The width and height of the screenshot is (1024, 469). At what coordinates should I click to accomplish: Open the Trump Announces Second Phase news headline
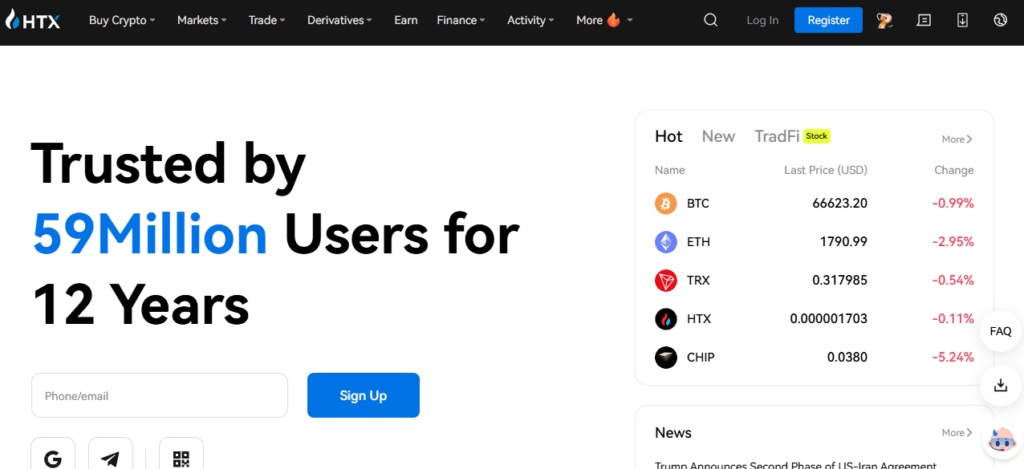[x=796, y=465]
